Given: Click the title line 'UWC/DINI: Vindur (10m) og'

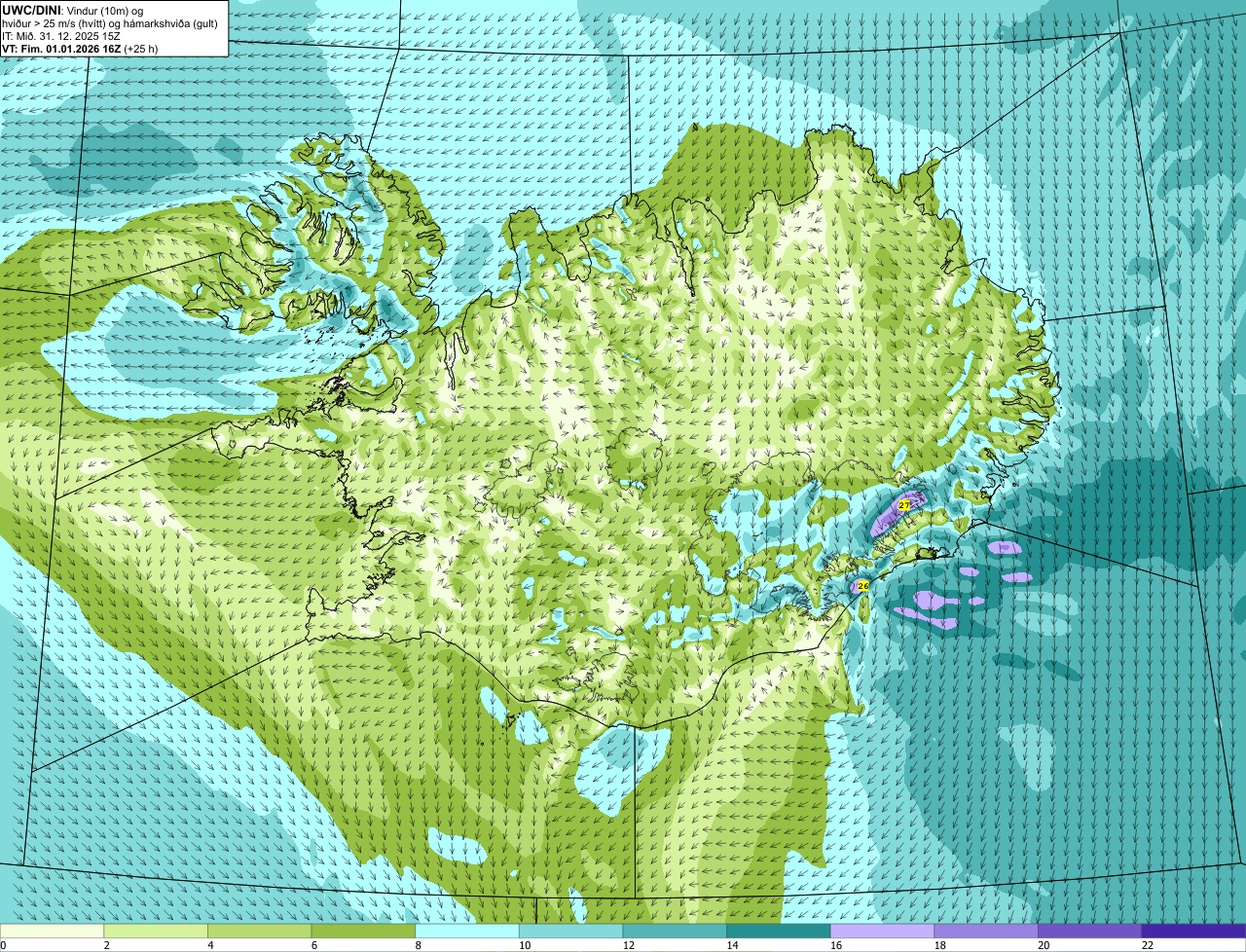Looking at the screenshot, I should coord(73,10).
